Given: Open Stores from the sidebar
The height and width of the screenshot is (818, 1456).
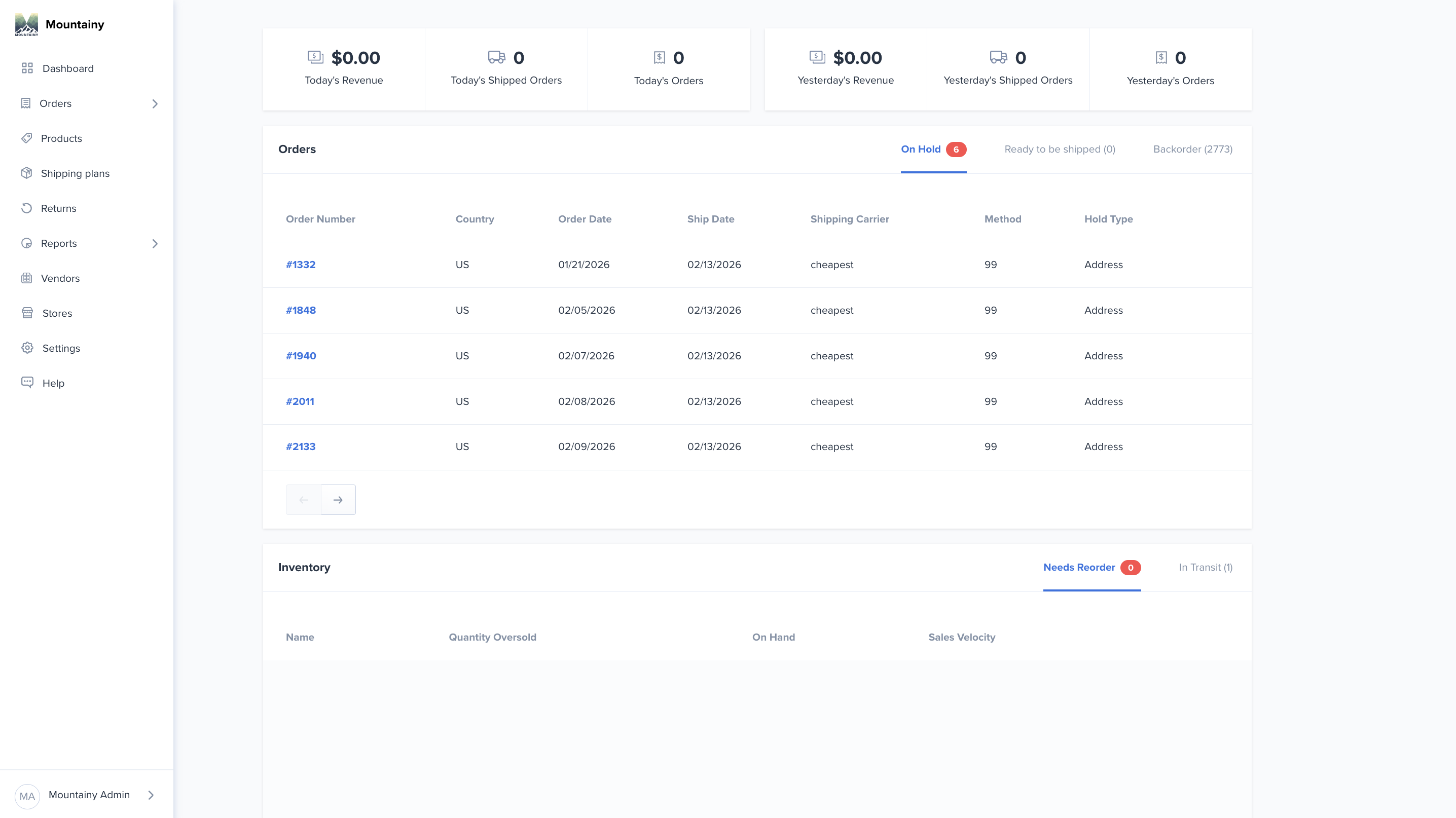Looking at the screenshot, I should click(57, 313).
